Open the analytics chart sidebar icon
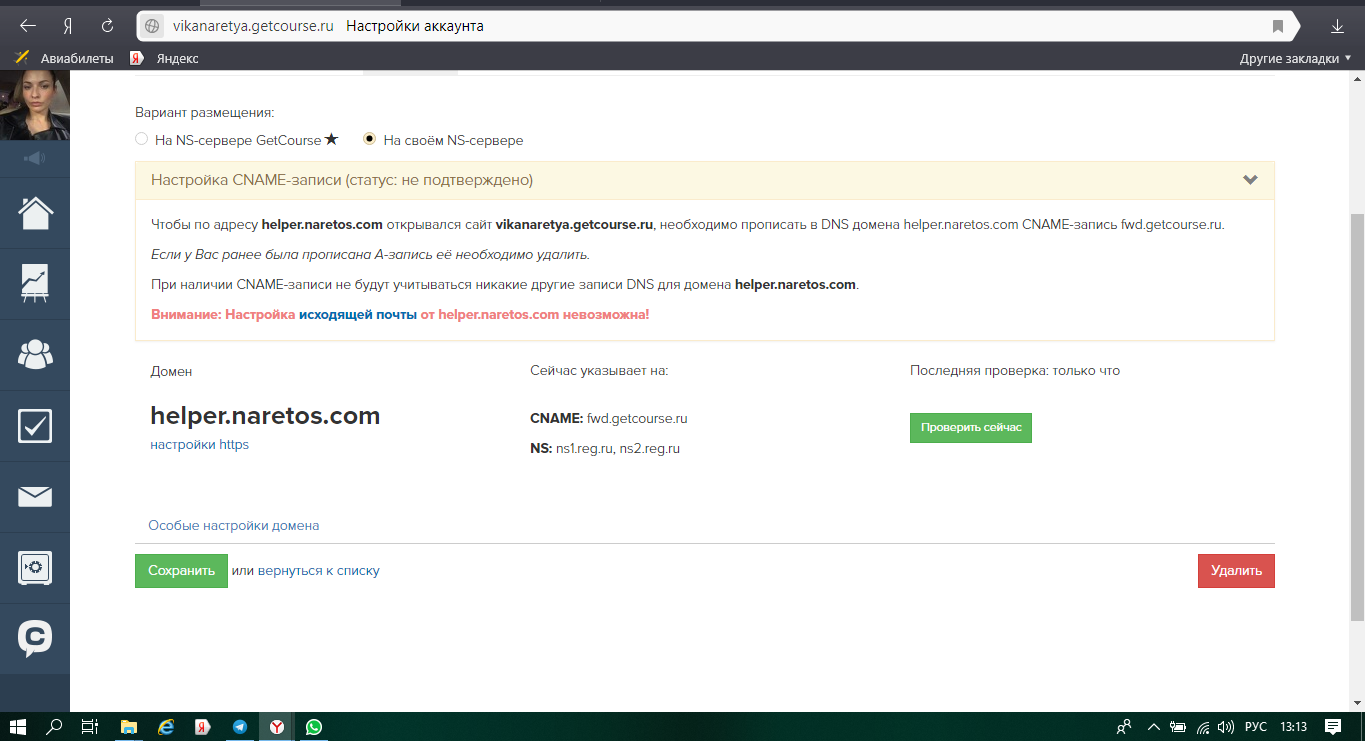Viewport: 1365px width, 741px height. 35,284
